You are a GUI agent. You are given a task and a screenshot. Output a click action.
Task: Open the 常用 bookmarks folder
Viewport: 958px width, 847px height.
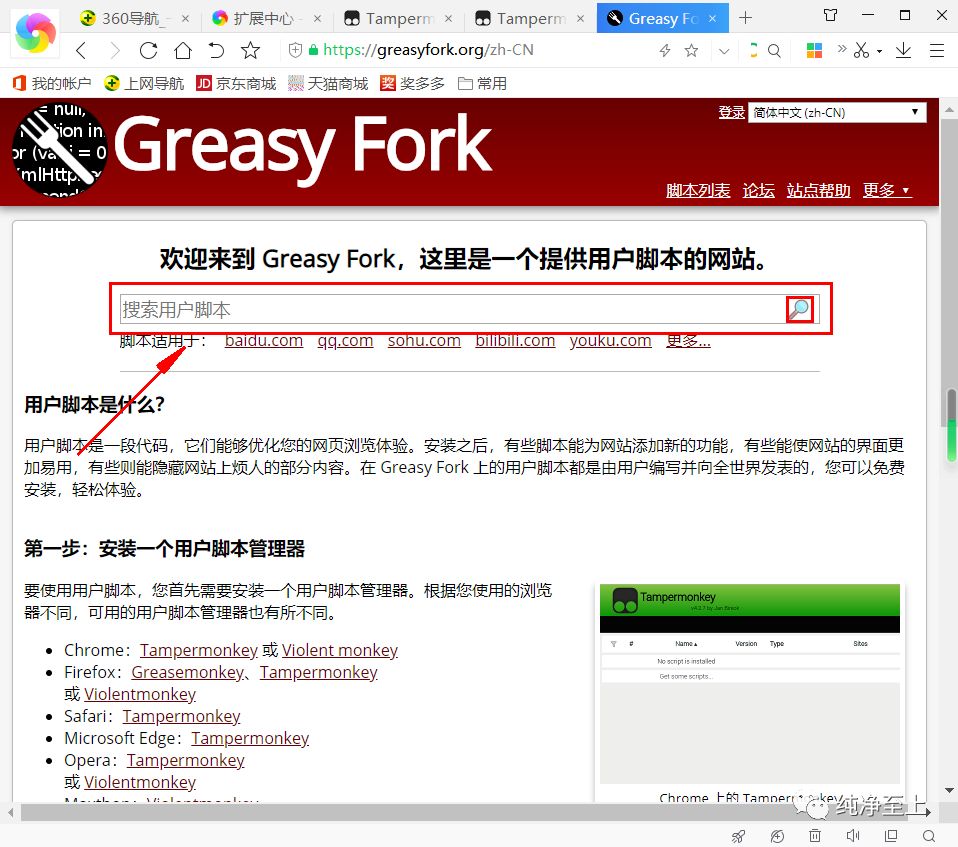tap(483, 83)
